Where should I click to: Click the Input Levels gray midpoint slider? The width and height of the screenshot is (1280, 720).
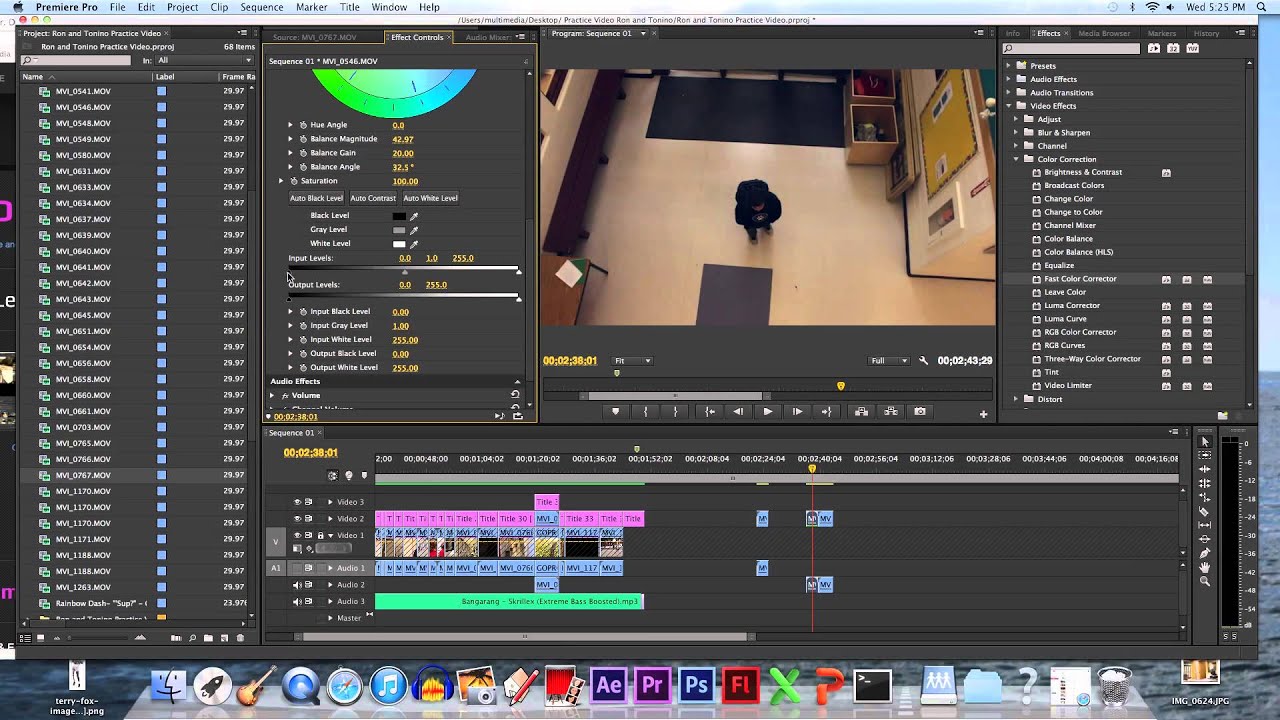pos(405,272)
